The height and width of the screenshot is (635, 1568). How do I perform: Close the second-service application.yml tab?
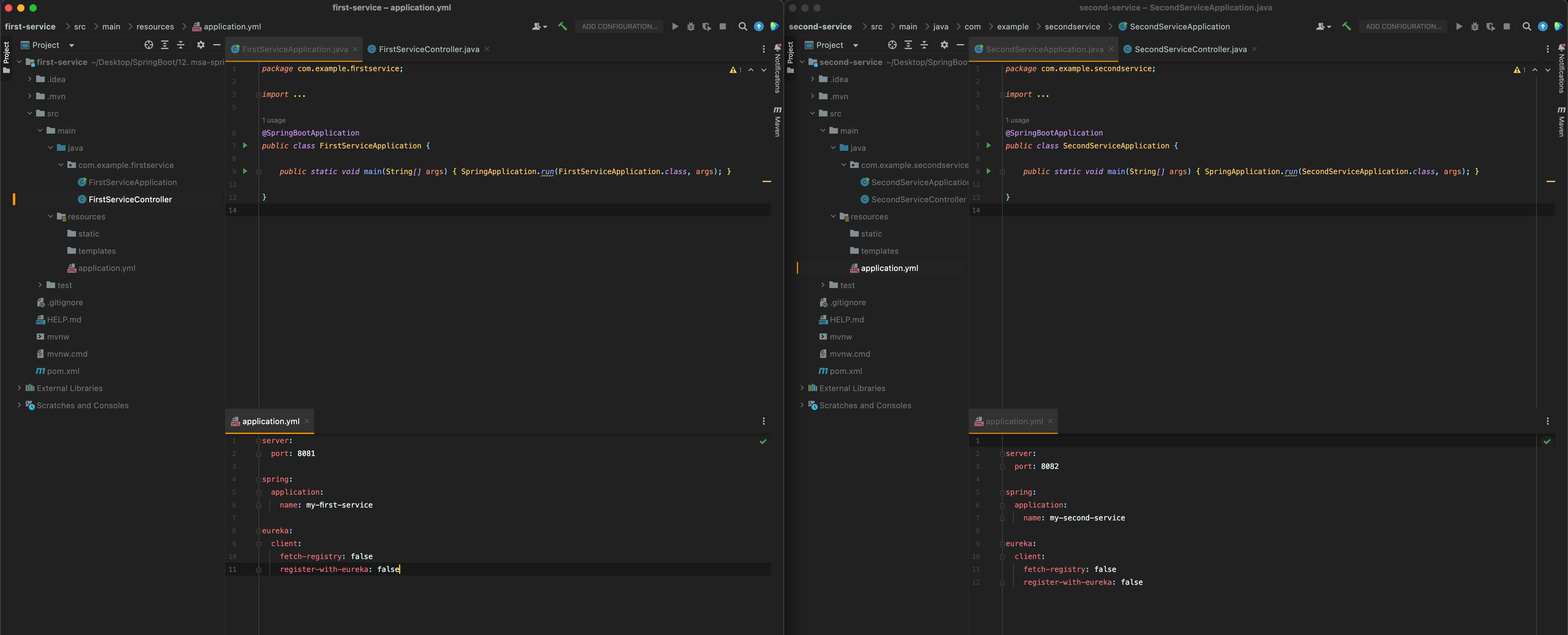pyautogui.click(x=1050, y=421)
